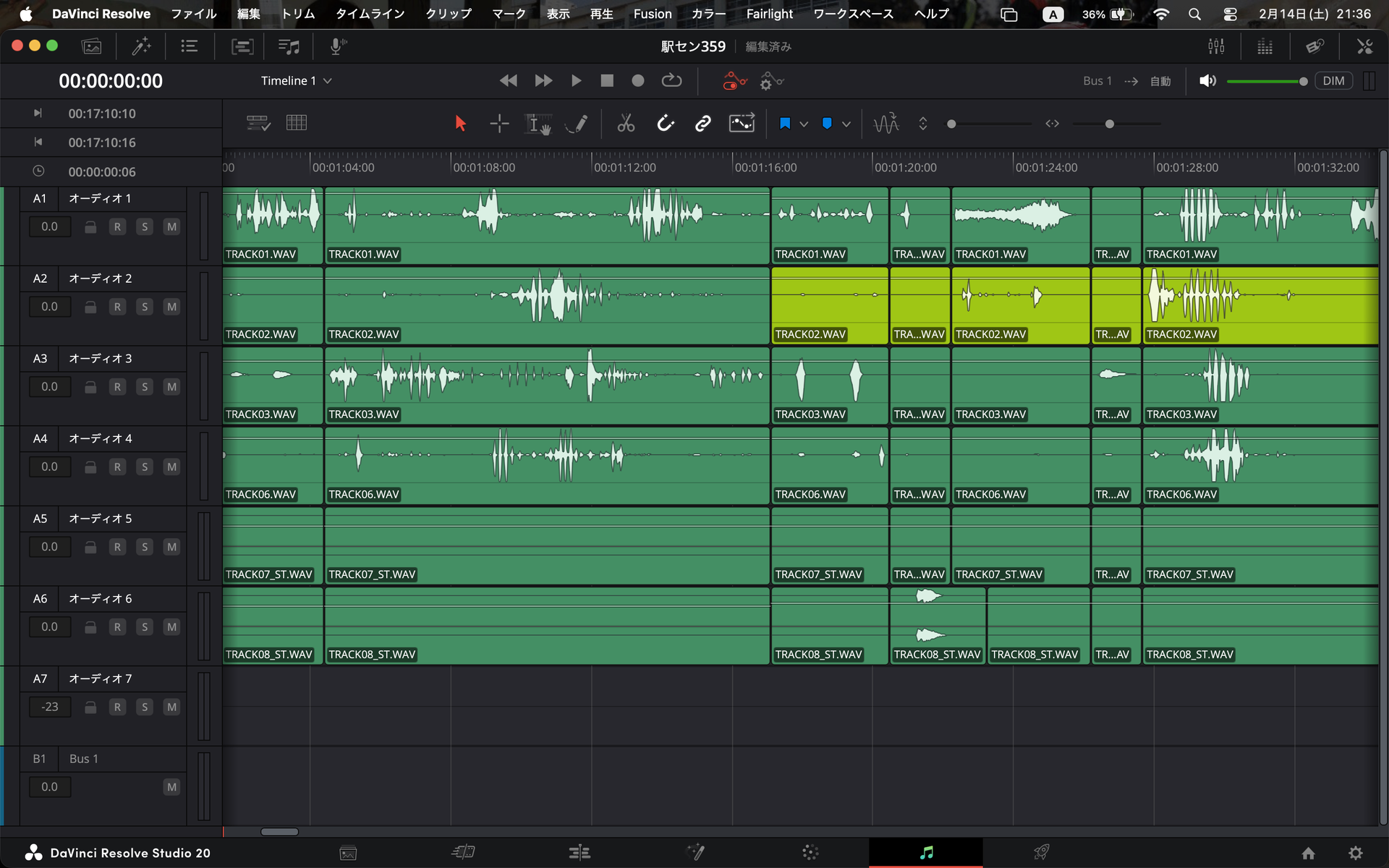The image size is (1389, 868).
Task: Toggle the snapping magnet icon
Action: (x=665, y=124)
